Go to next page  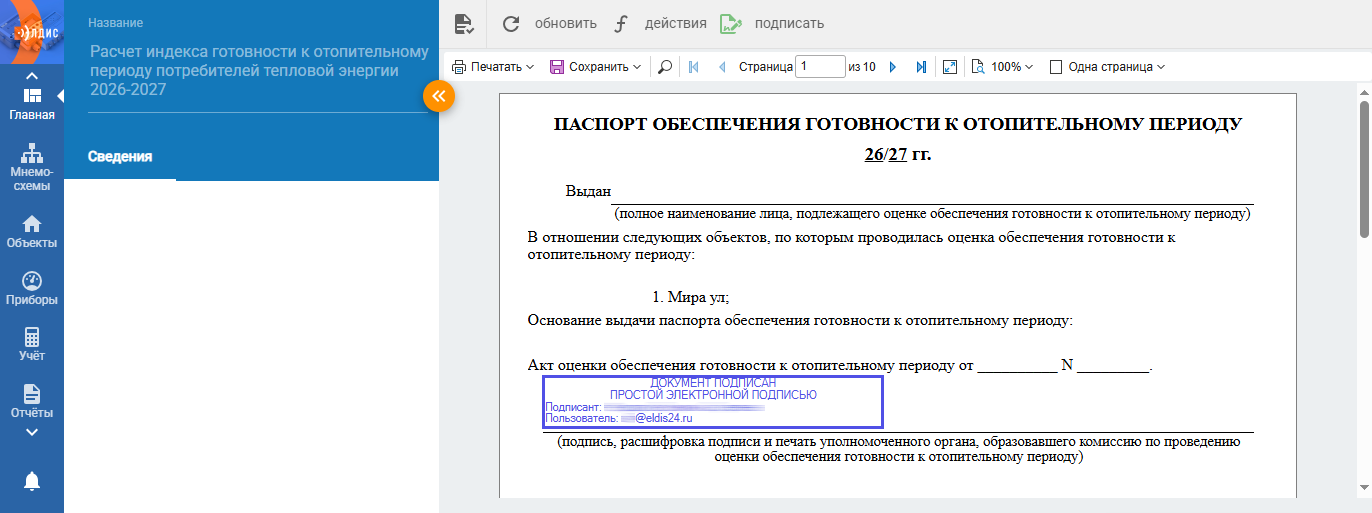coord(893,67)
